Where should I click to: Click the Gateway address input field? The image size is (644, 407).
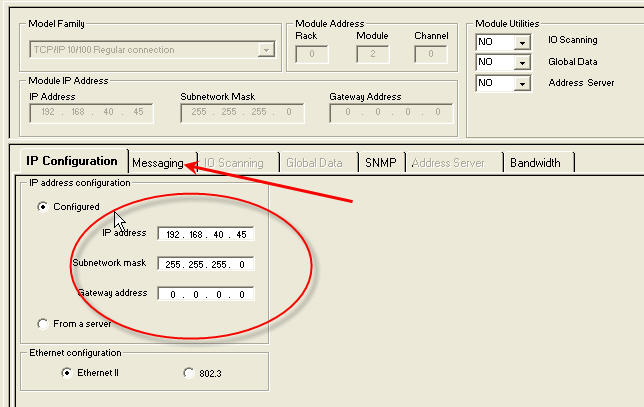(206, 294)
